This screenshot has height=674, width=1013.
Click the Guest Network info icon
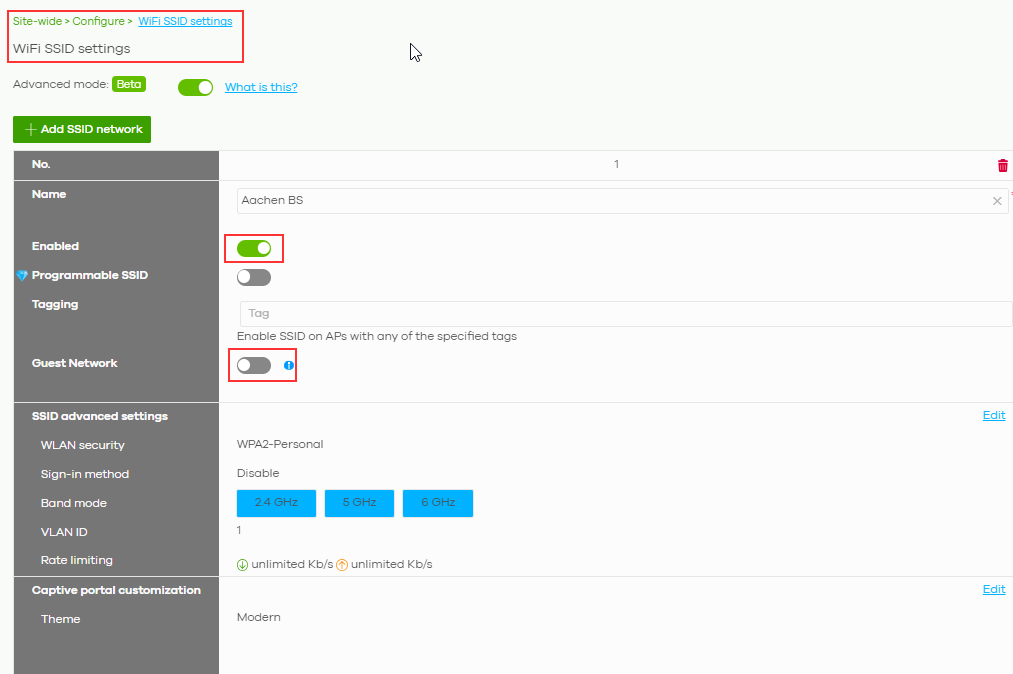[x=289, y=366]
